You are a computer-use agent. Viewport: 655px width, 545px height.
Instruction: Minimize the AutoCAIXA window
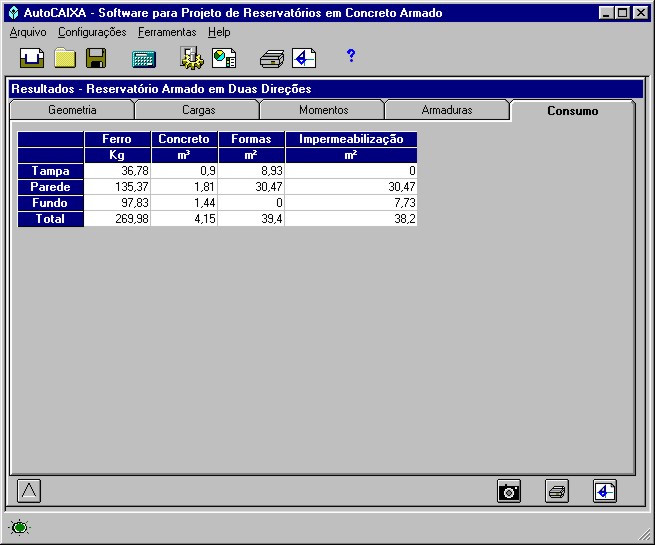pos(606,13)
